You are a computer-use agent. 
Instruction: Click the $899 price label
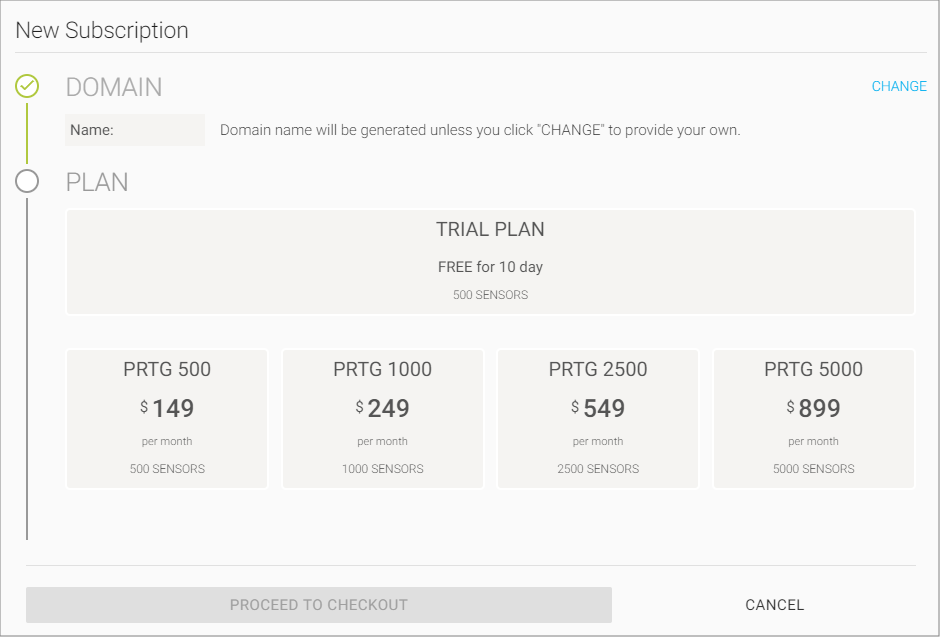pos(814,409)
